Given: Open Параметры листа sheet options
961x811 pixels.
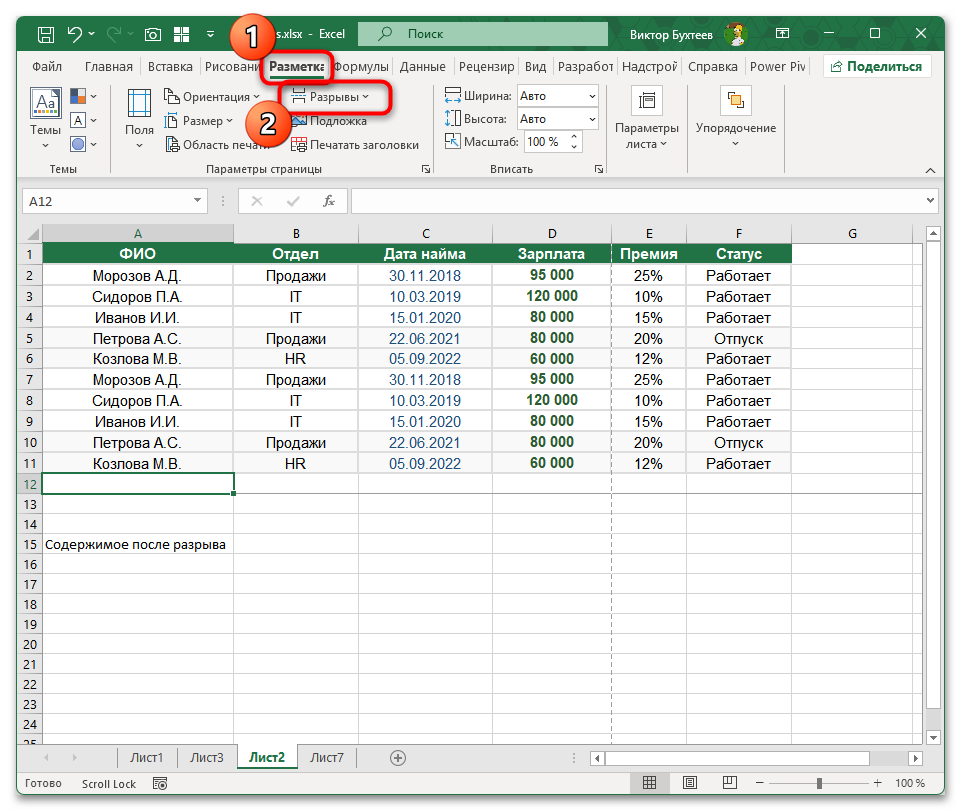Looking at the screenshot, I should click(x=646, y=120).
